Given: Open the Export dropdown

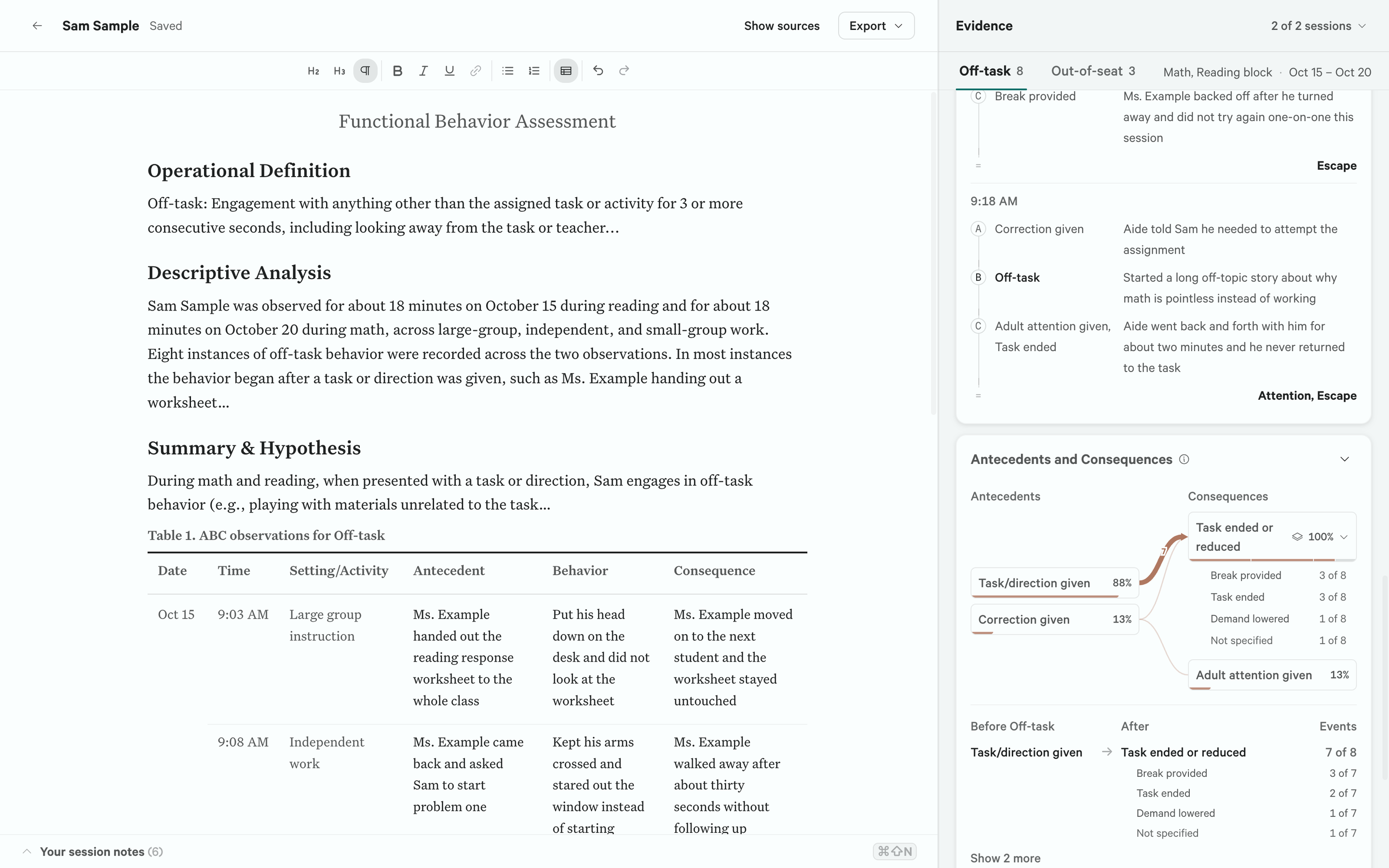Looking at the screenshot, I should [x=876, y=26].
